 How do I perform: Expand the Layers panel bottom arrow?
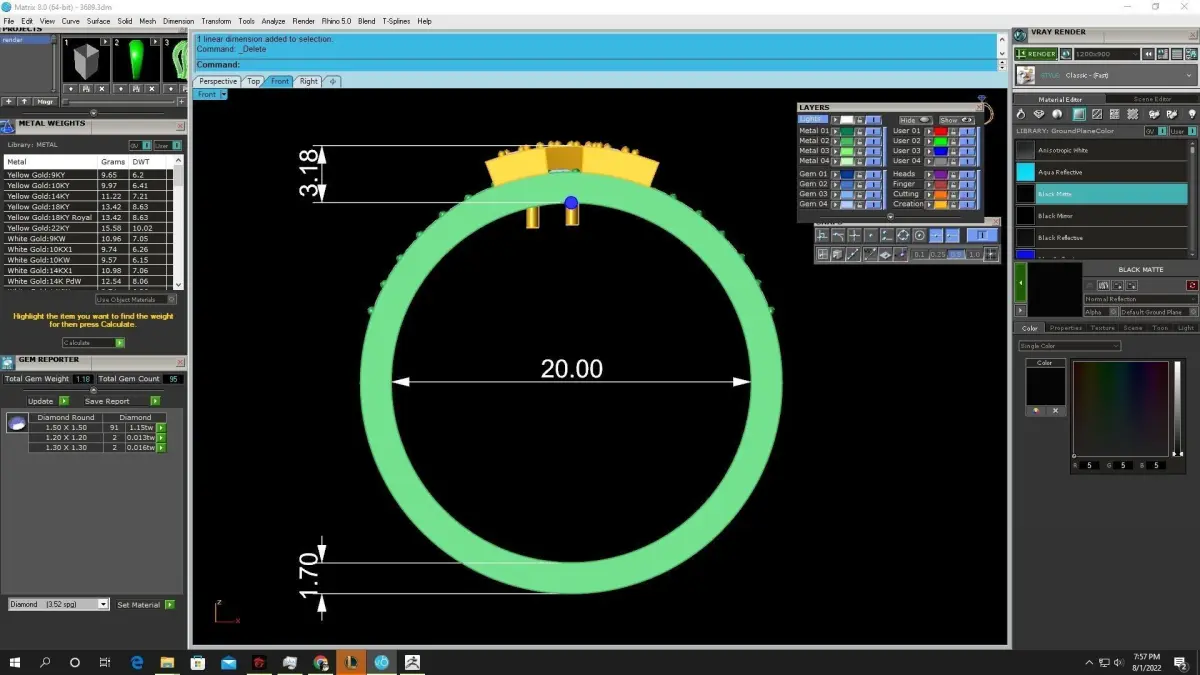(891, 217)
